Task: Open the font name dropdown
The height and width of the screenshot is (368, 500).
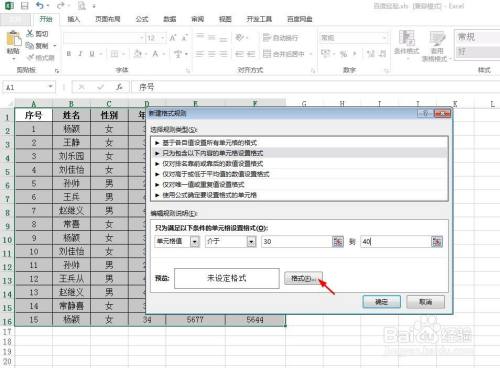Action: click(x=142, y=38)
